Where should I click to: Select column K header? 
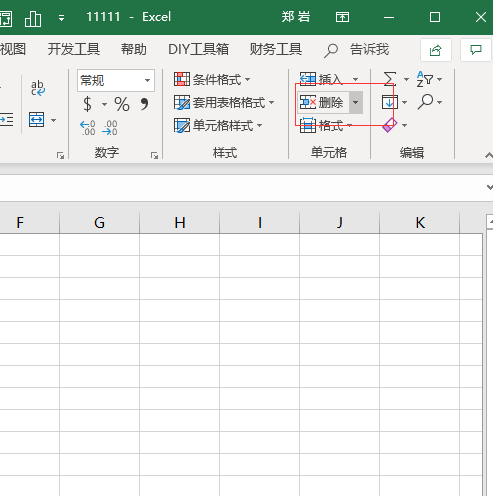click(420, 222)
